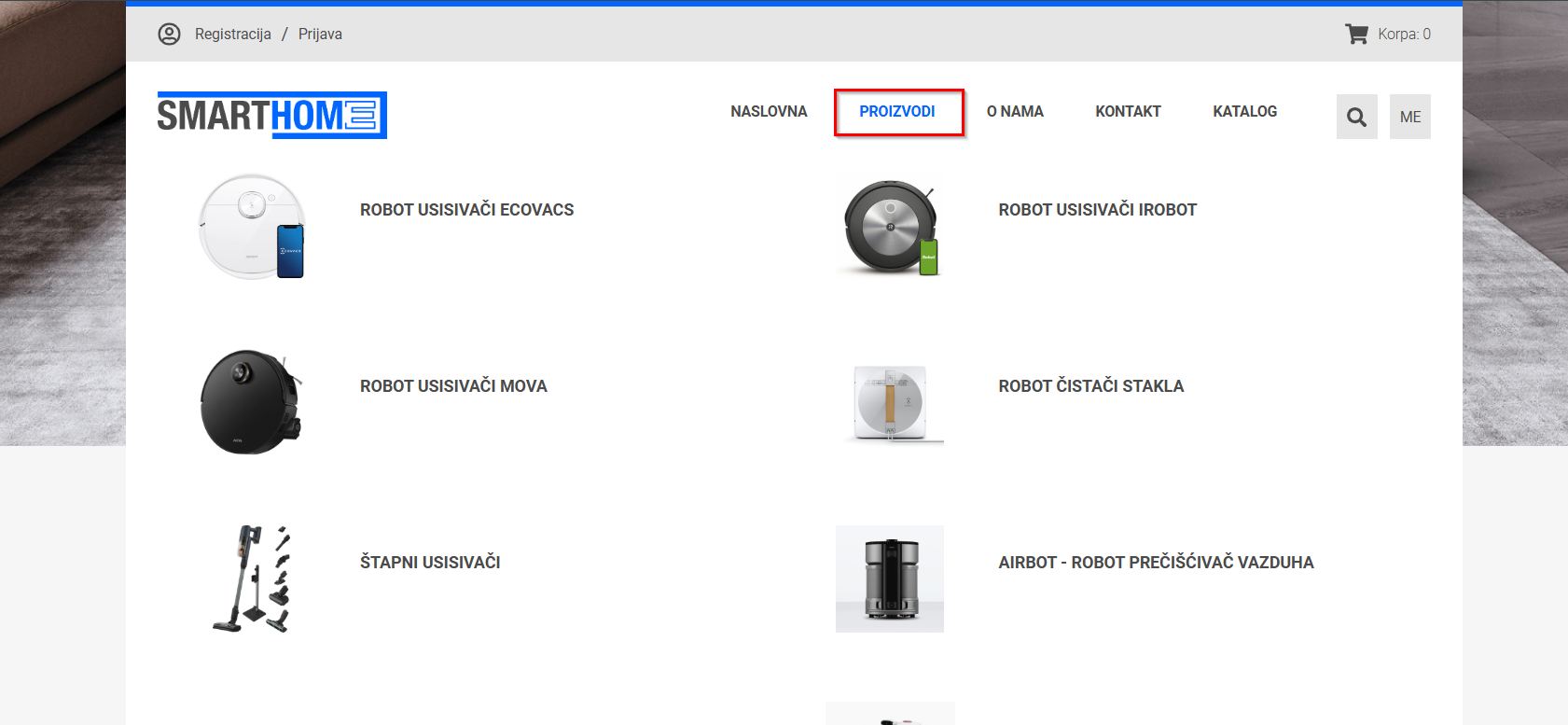Open the stick vacuum product image
Viewport: 1568px width, 725px height.
(x=252, y=579)
